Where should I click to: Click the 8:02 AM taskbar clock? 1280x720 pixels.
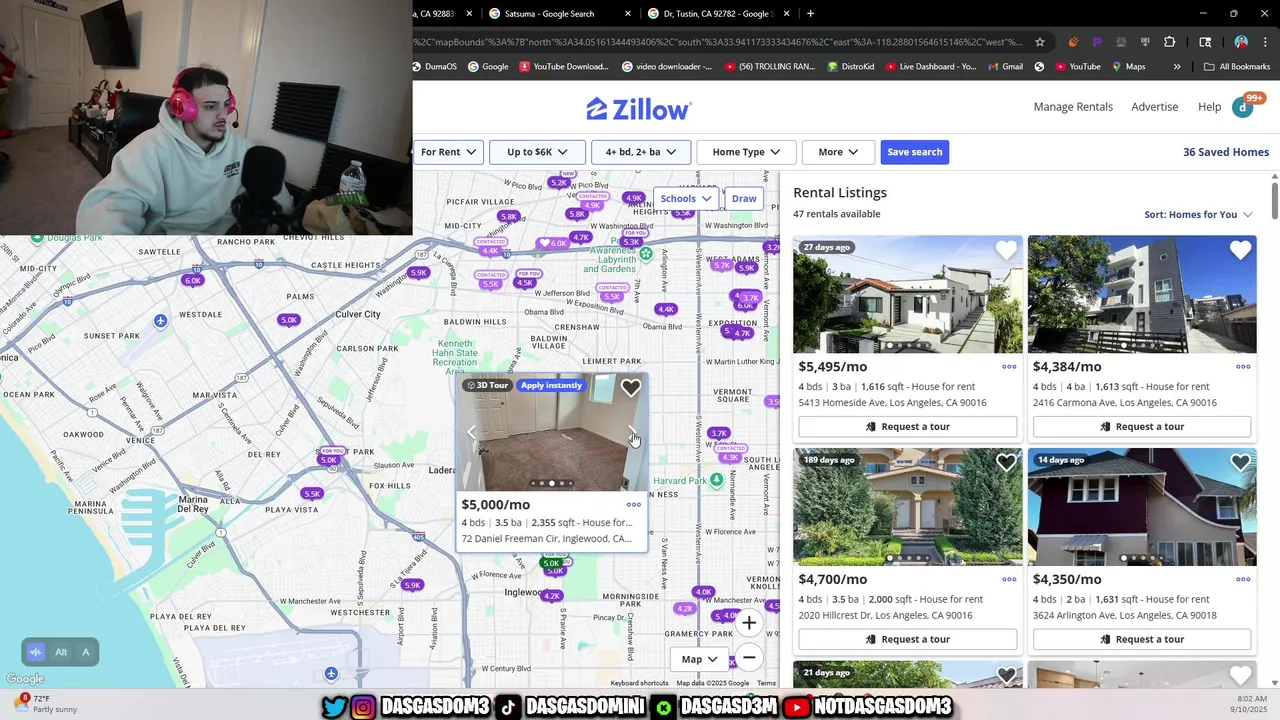coord(1249,704)
